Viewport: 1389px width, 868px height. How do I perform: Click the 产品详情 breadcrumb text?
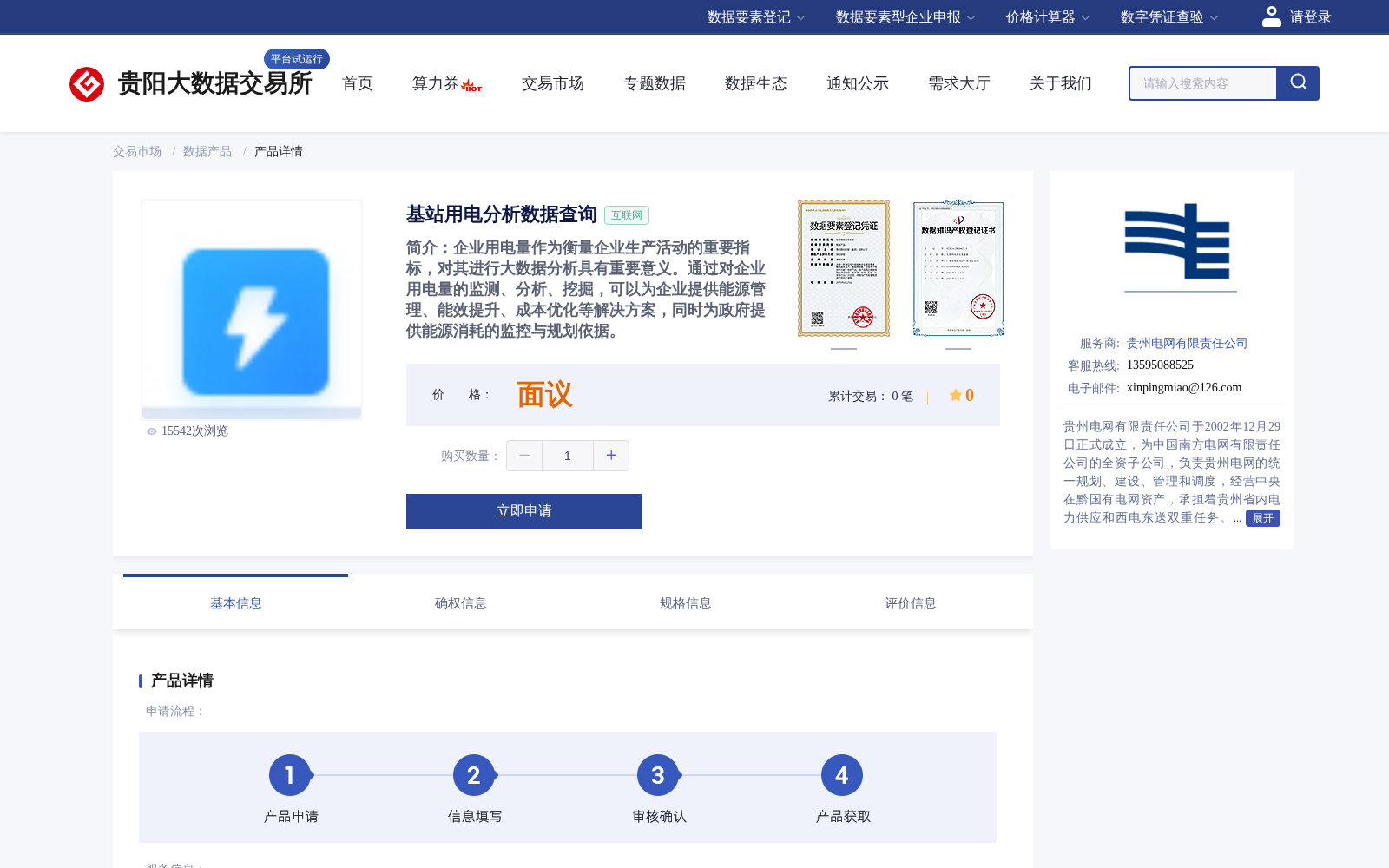pyautogui.click(x=279, y=151)
